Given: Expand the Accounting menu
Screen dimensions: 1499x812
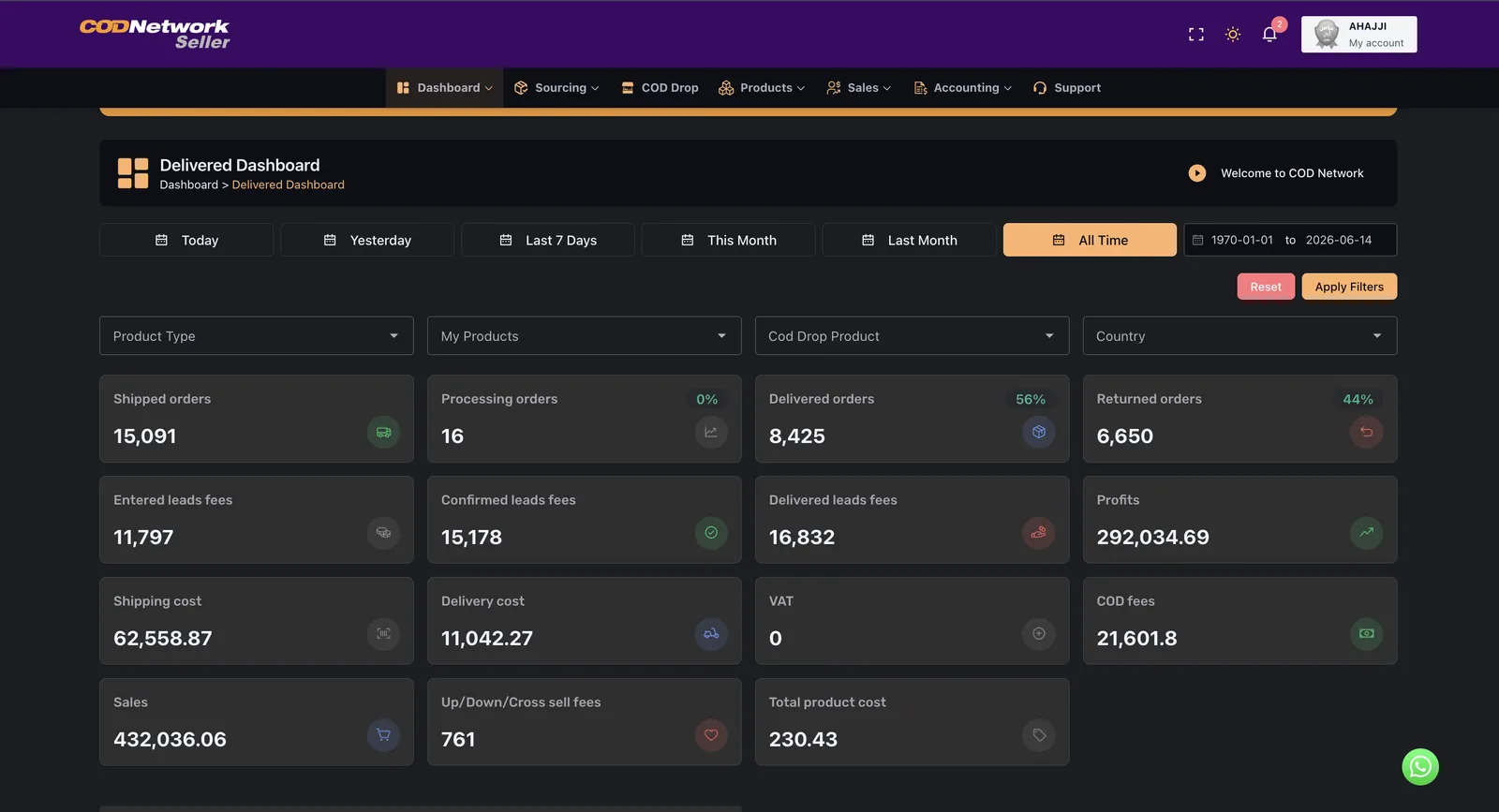Looking at the screenshot, I should 963,88.
